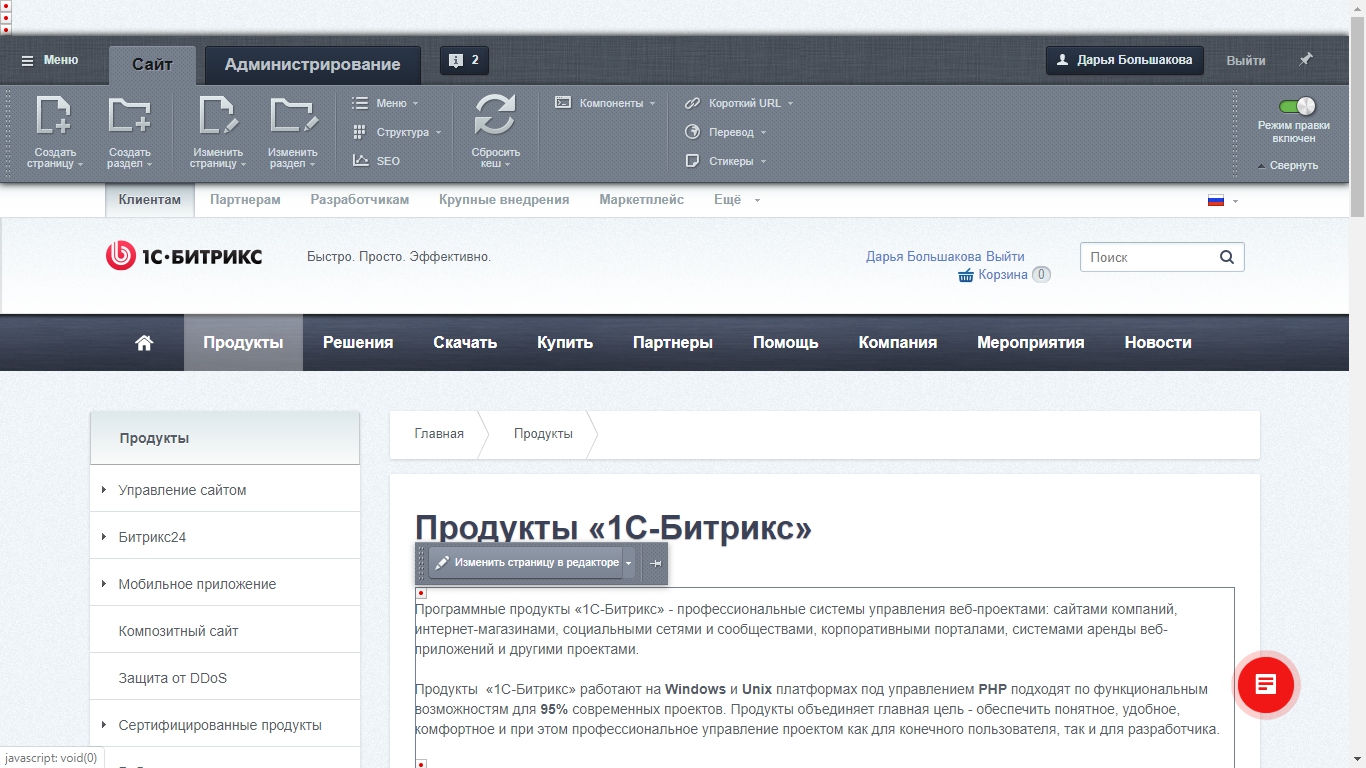Open arrow beside Изменить страницу в редакторе
This screenshot has width=1366, height=768.
coord(629,563)
